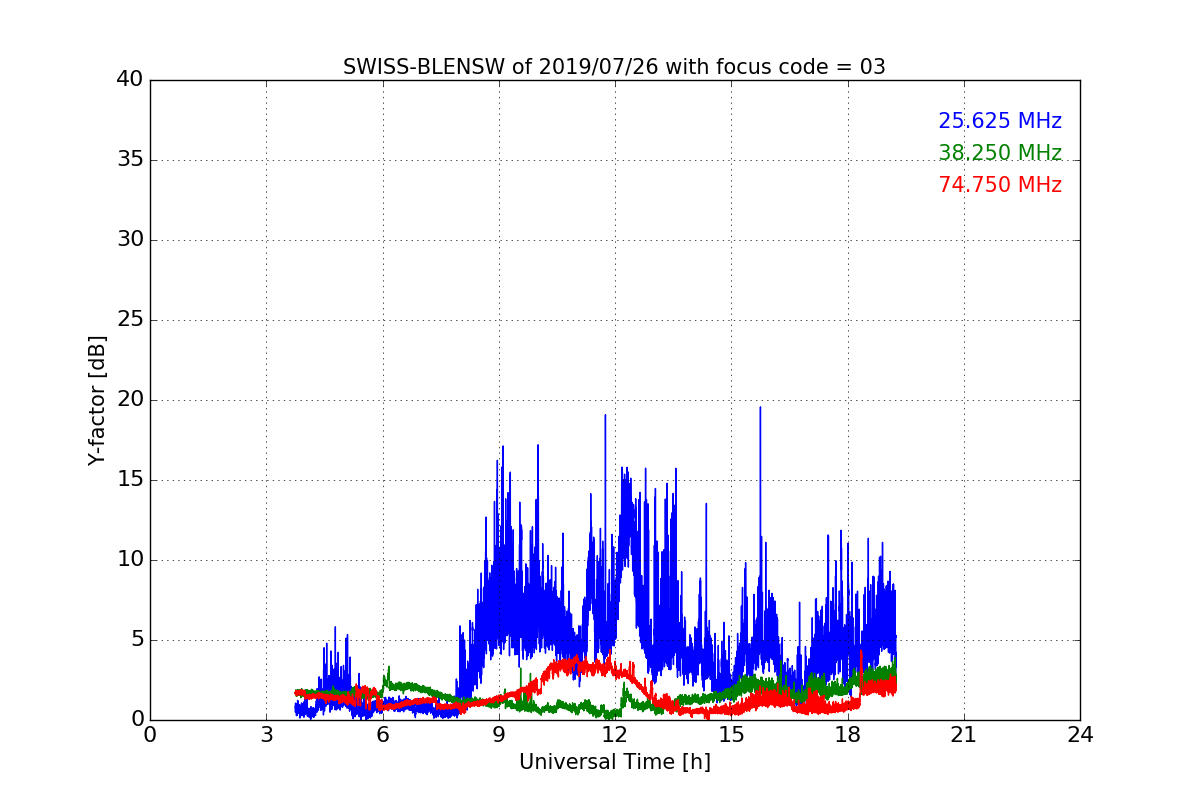Click the Universal Time [h] axis label
This screenshot has width=1200, height=800.
coord(614,762)
